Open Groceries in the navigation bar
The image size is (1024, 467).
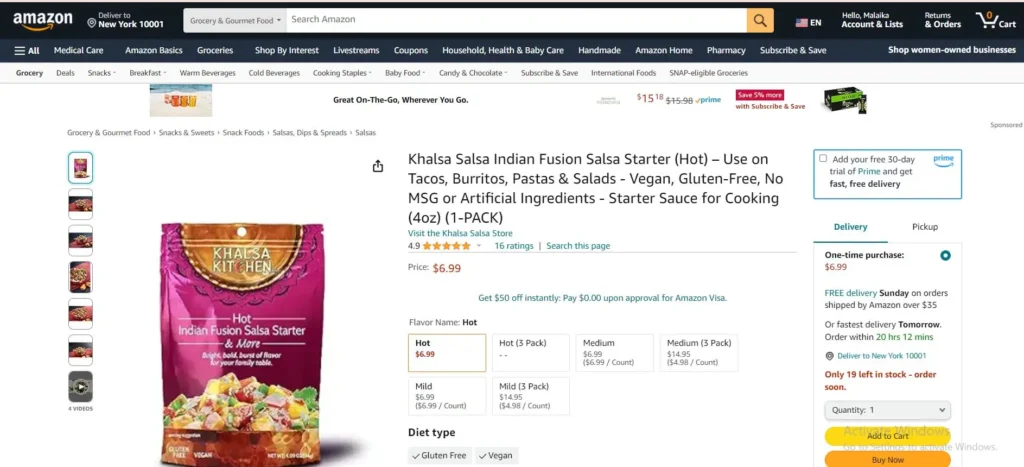(x=215, y=50)
